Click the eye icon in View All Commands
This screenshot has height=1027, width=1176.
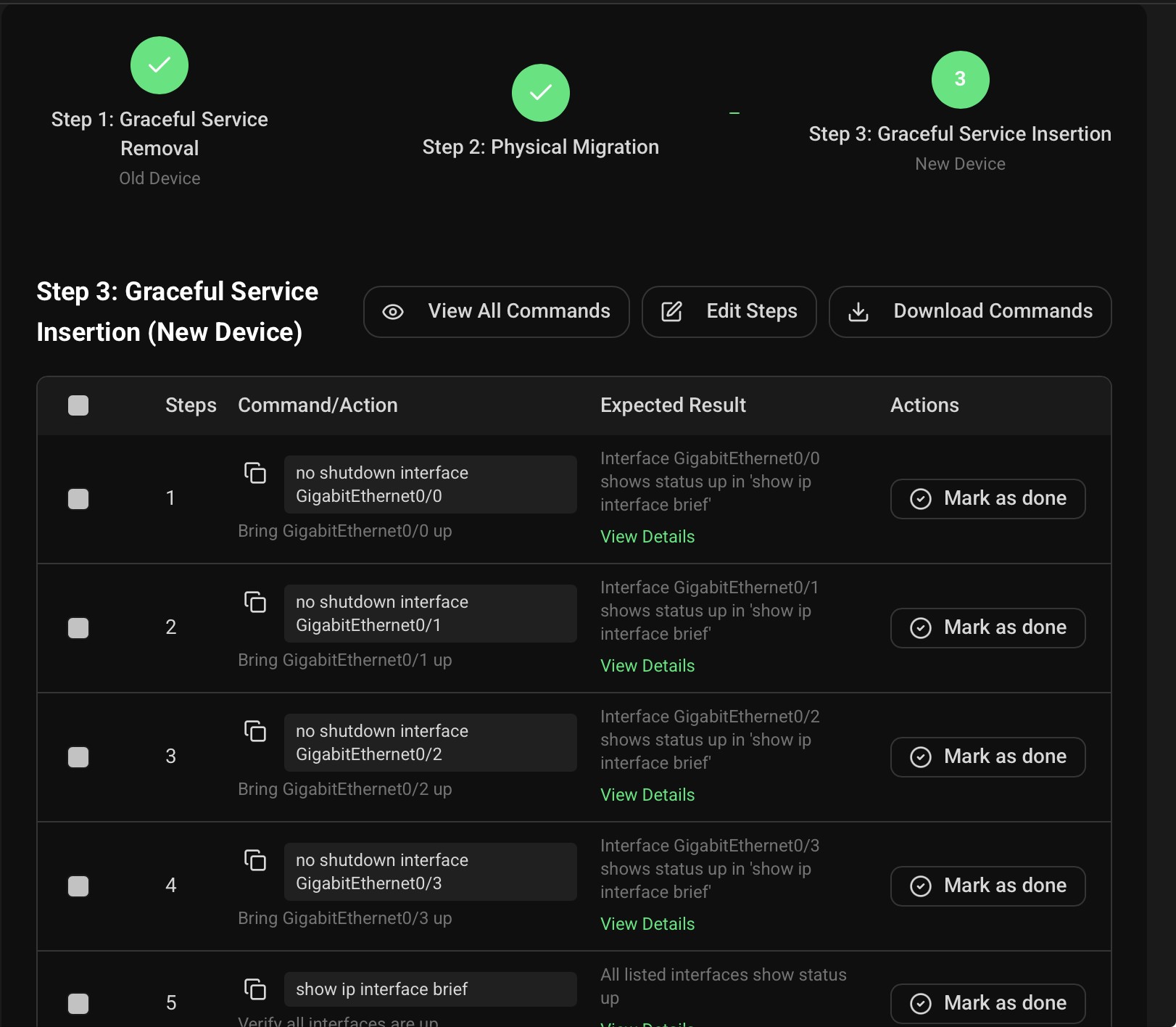coord(393,312)
